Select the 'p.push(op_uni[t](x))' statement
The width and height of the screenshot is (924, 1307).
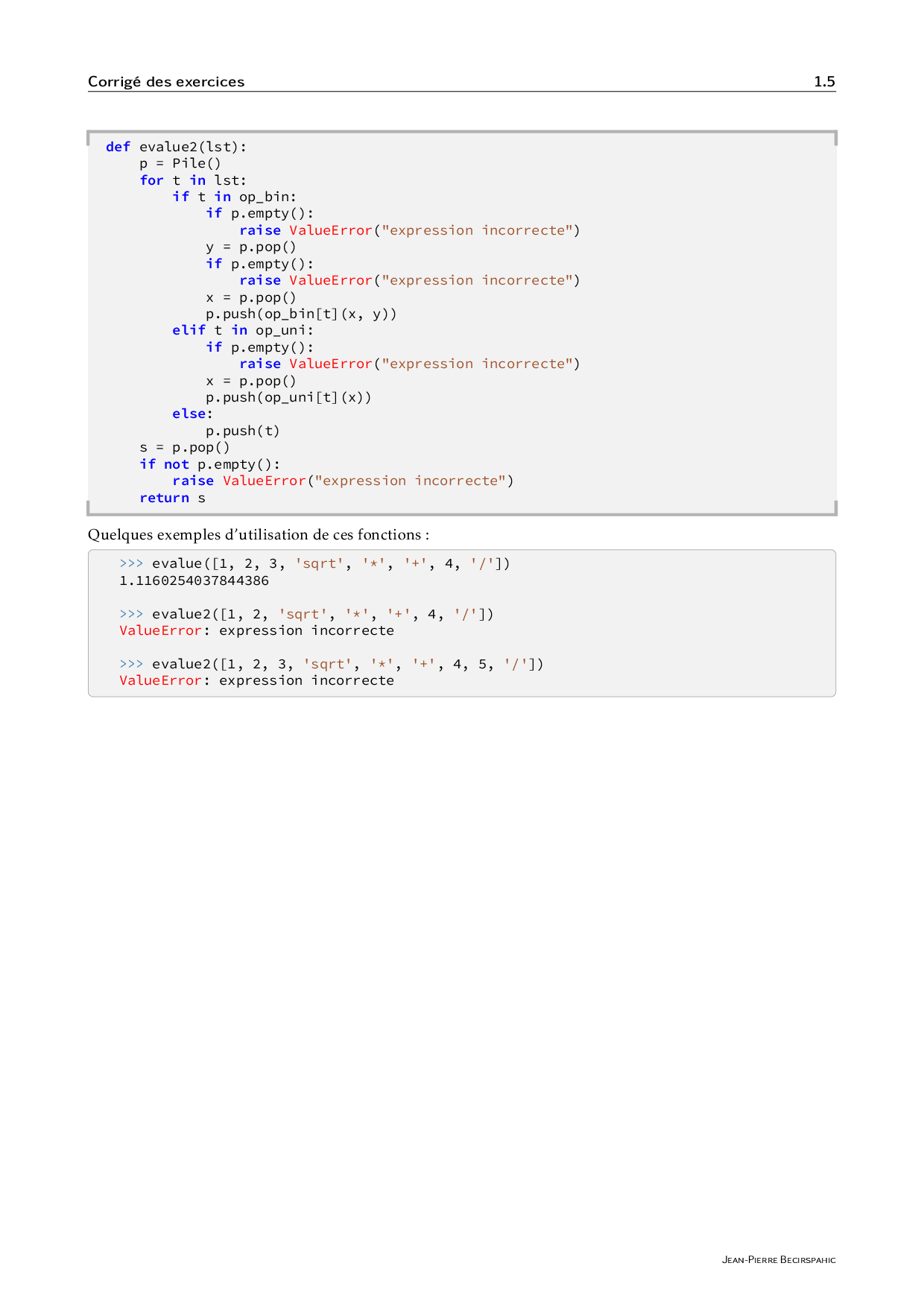coord(288,397)
